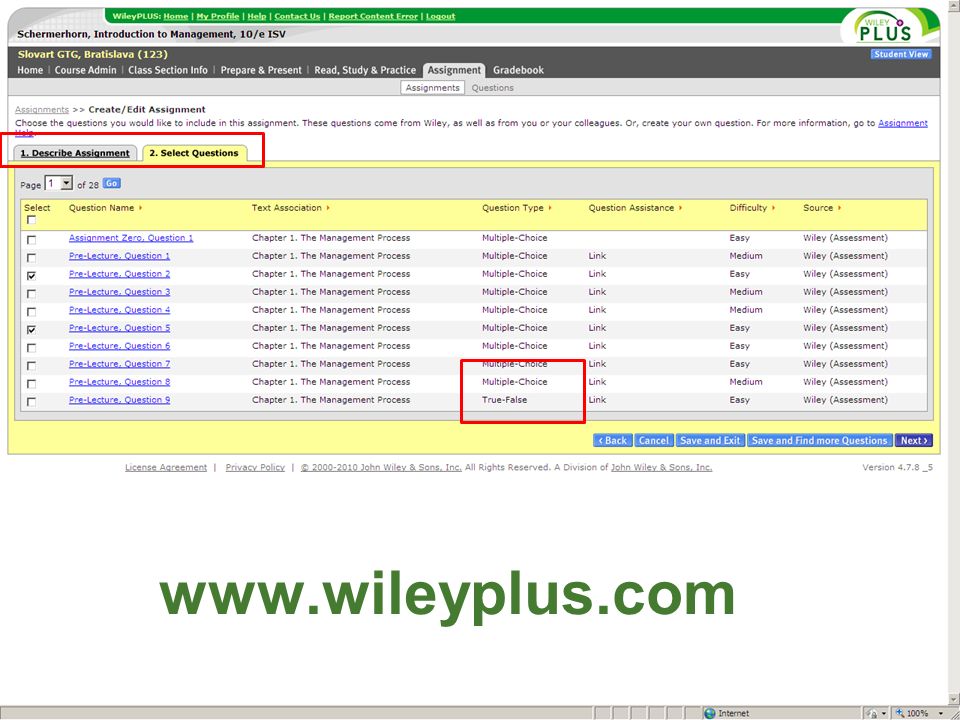Uncheck Pre-Lecture, Question 2 checkbox

pos(31,276)
